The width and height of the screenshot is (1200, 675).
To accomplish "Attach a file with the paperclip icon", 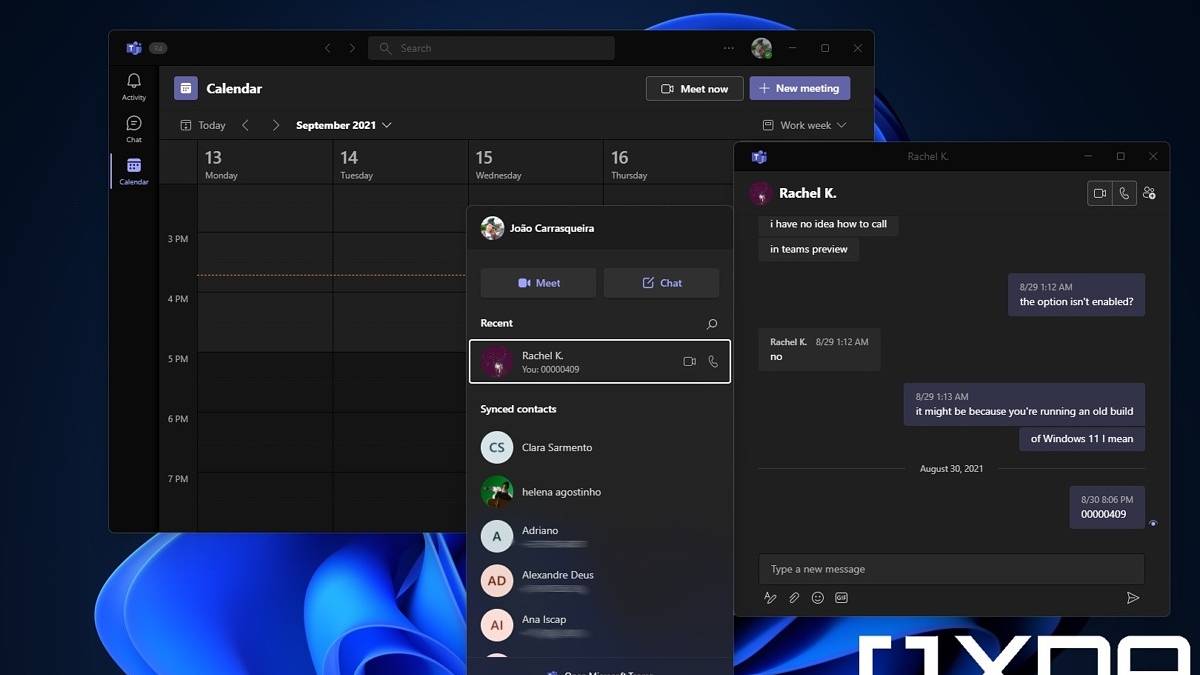I will tap(794, 598).
